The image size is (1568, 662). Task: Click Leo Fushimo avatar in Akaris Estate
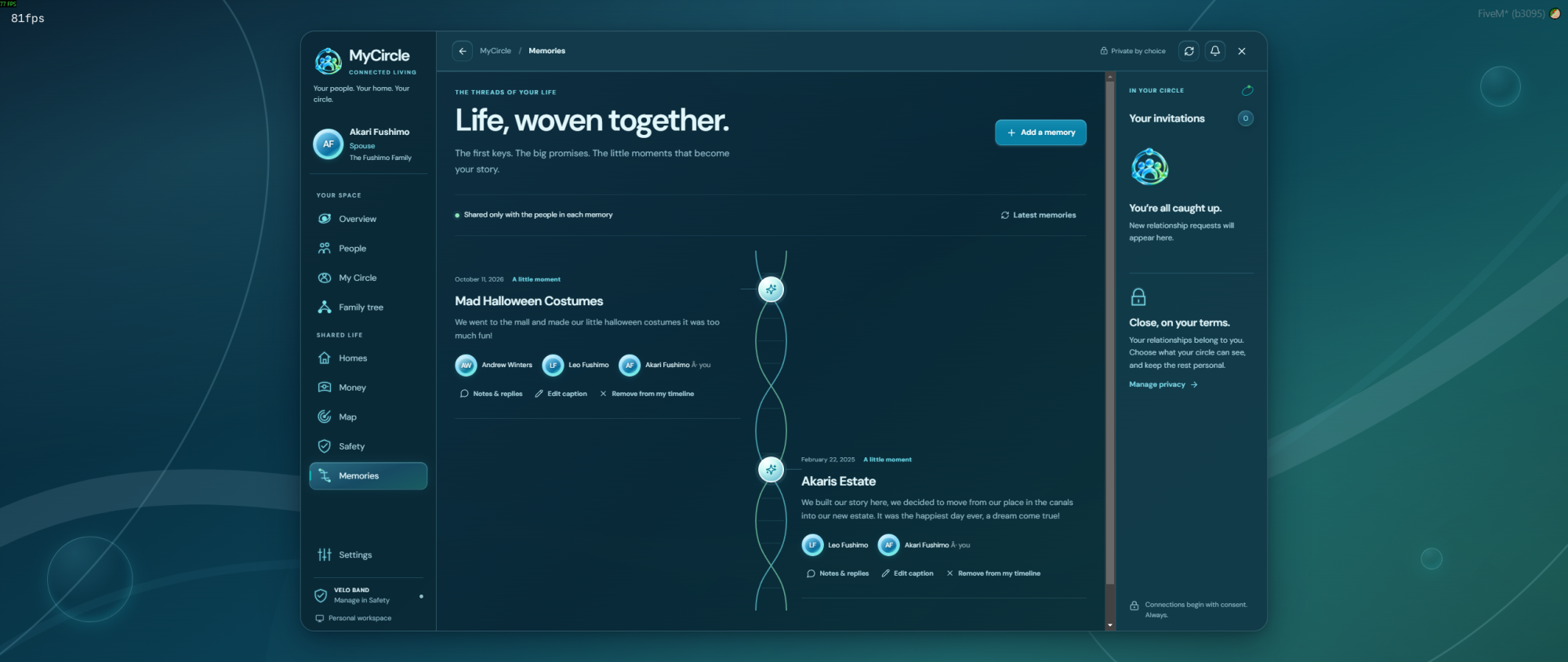[x=812, y=545]
